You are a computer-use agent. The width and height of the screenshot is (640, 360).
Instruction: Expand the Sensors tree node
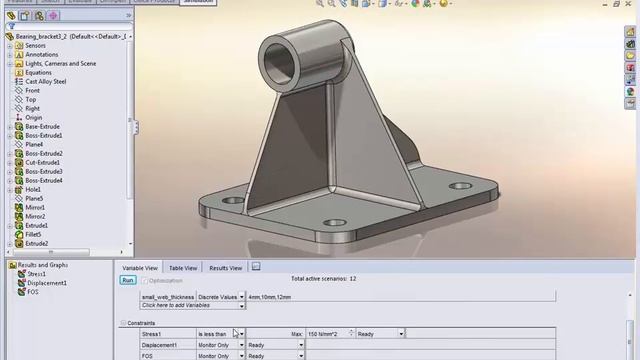[10, 46]
